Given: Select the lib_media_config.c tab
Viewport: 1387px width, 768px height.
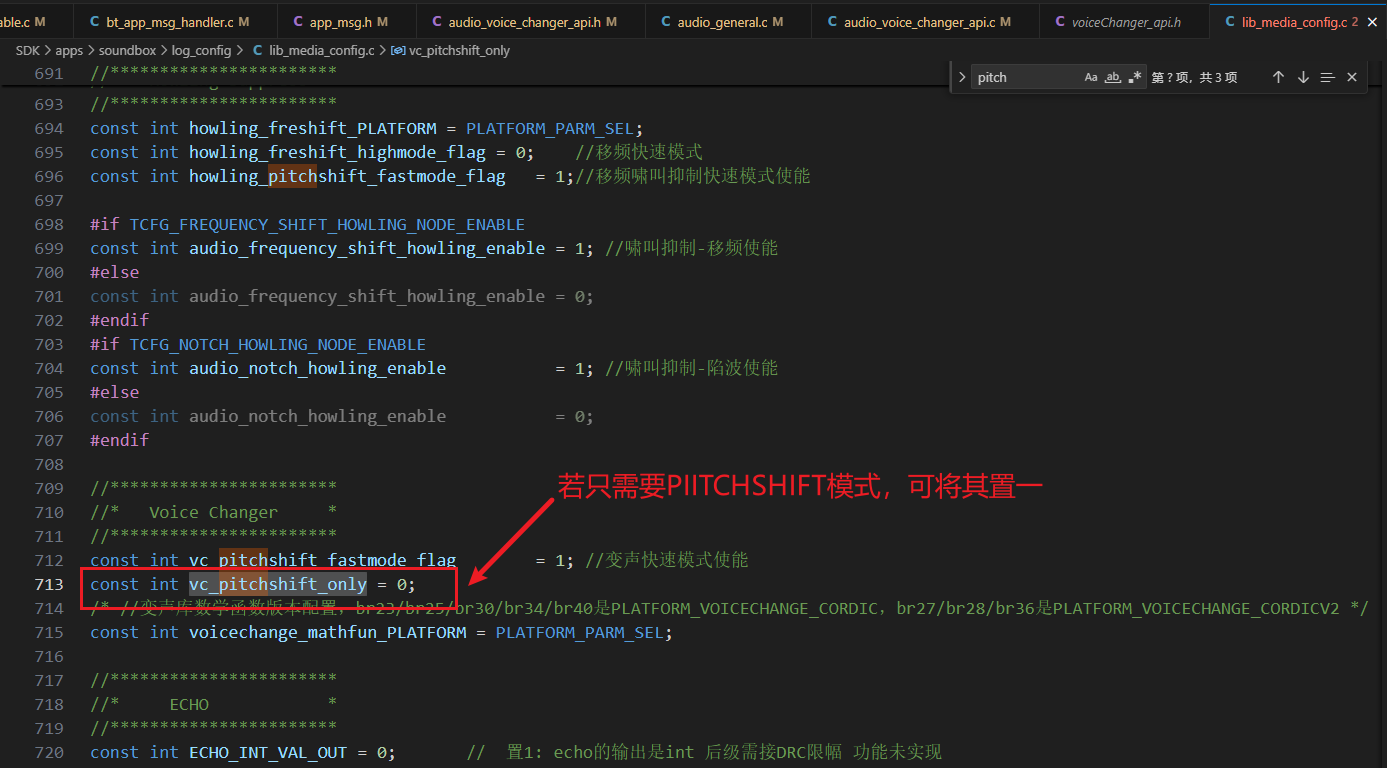Looking at the screenshot, I should click(x=1297, y=22).
